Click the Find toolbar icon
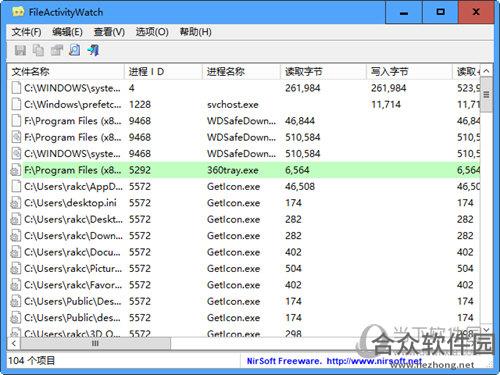The height and width of the screenshot is (375, 500). click(74, 50)
